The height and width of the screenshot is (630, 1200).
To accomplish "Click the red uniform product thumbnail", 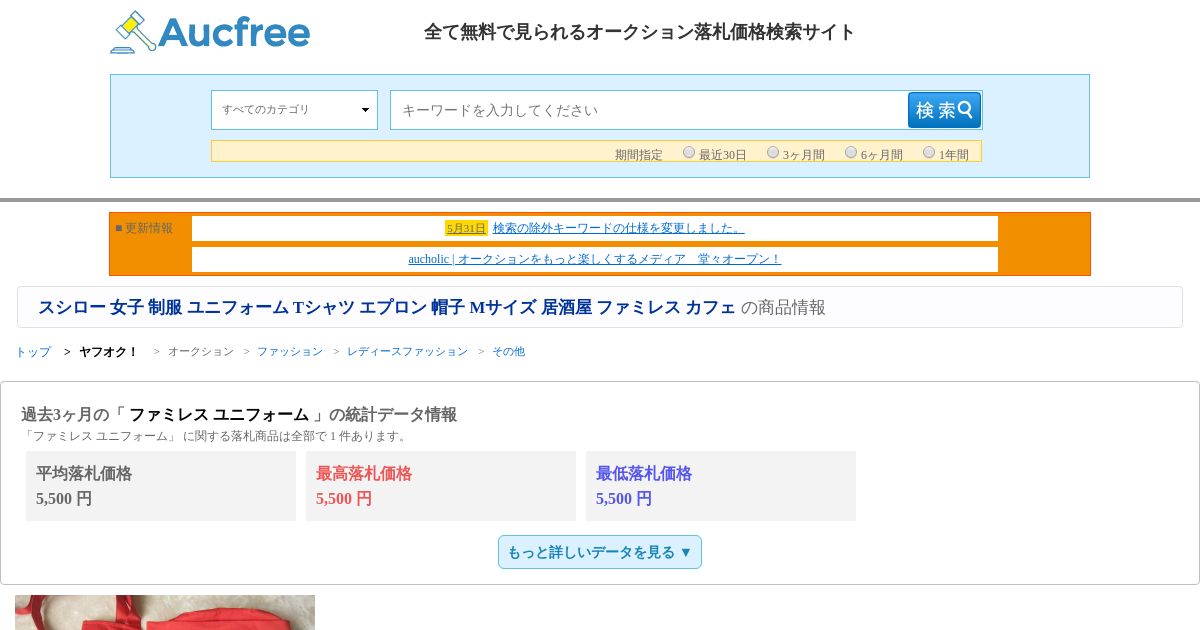I will [165, 612].
